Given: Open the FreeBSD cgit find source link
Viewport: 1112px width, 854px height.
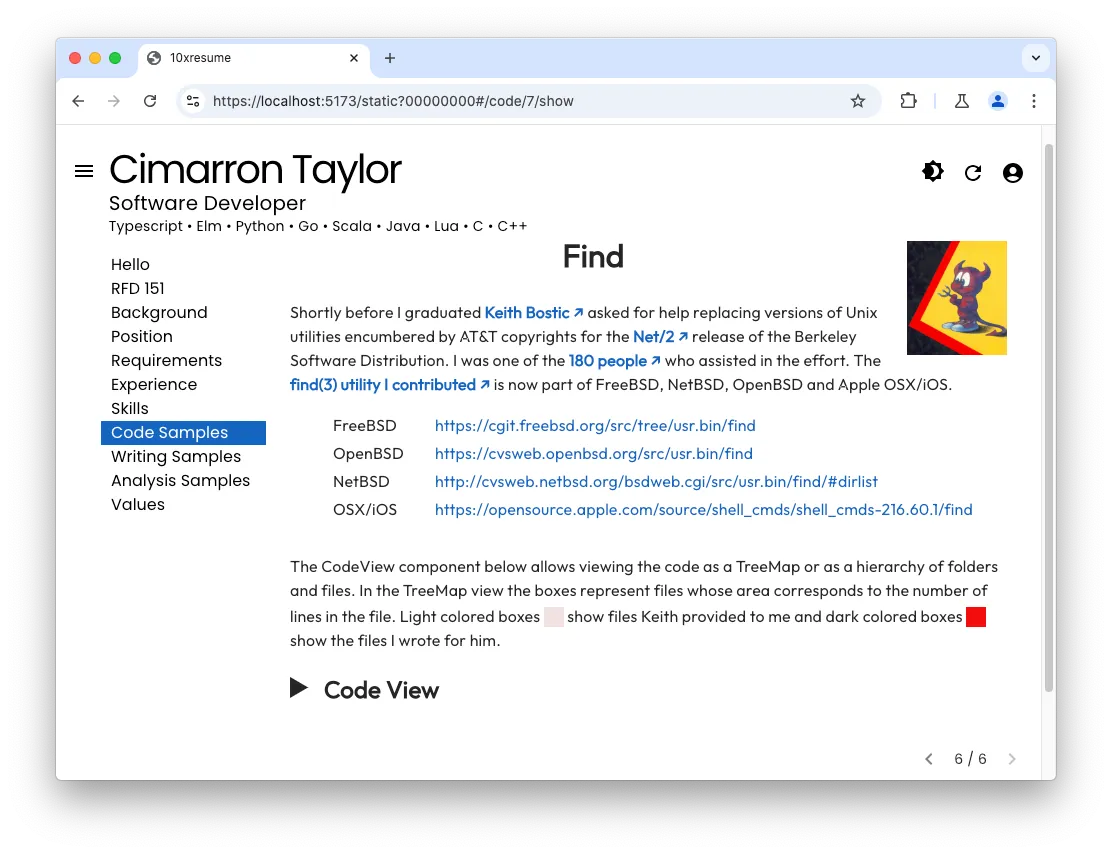Looking at the screenshot, I should point(594,426).
